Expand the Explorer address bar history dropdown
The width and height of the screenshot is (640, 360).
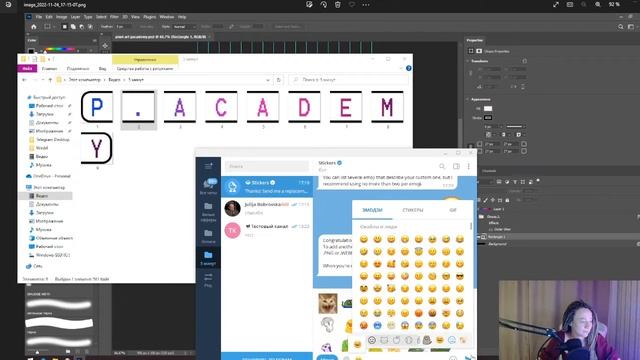268,80
